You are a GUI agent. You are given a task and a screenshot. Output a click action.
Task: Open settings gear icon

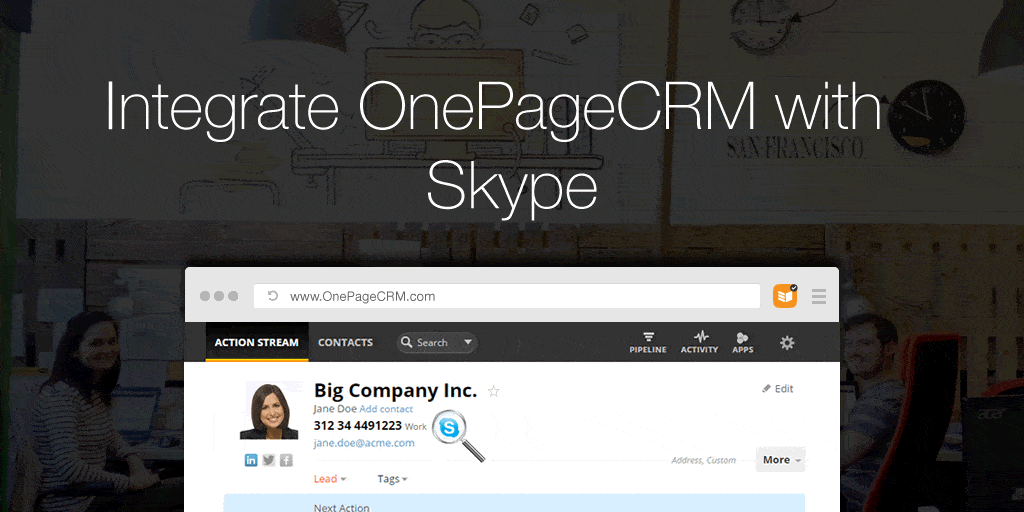pyautogui.click(x=788, y=342)
